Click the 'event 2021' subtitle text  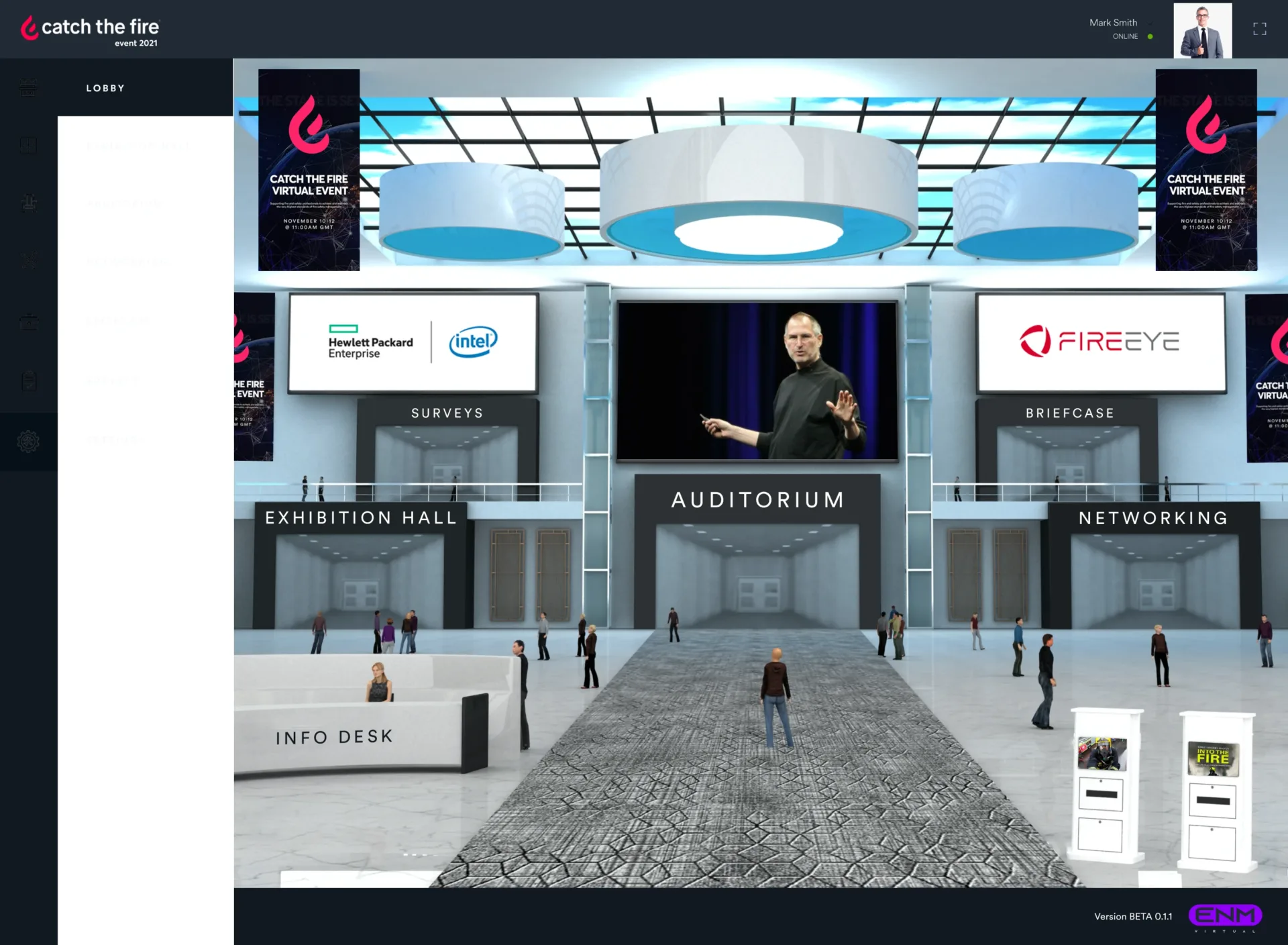pyautogui.click(x=136, y=43)
